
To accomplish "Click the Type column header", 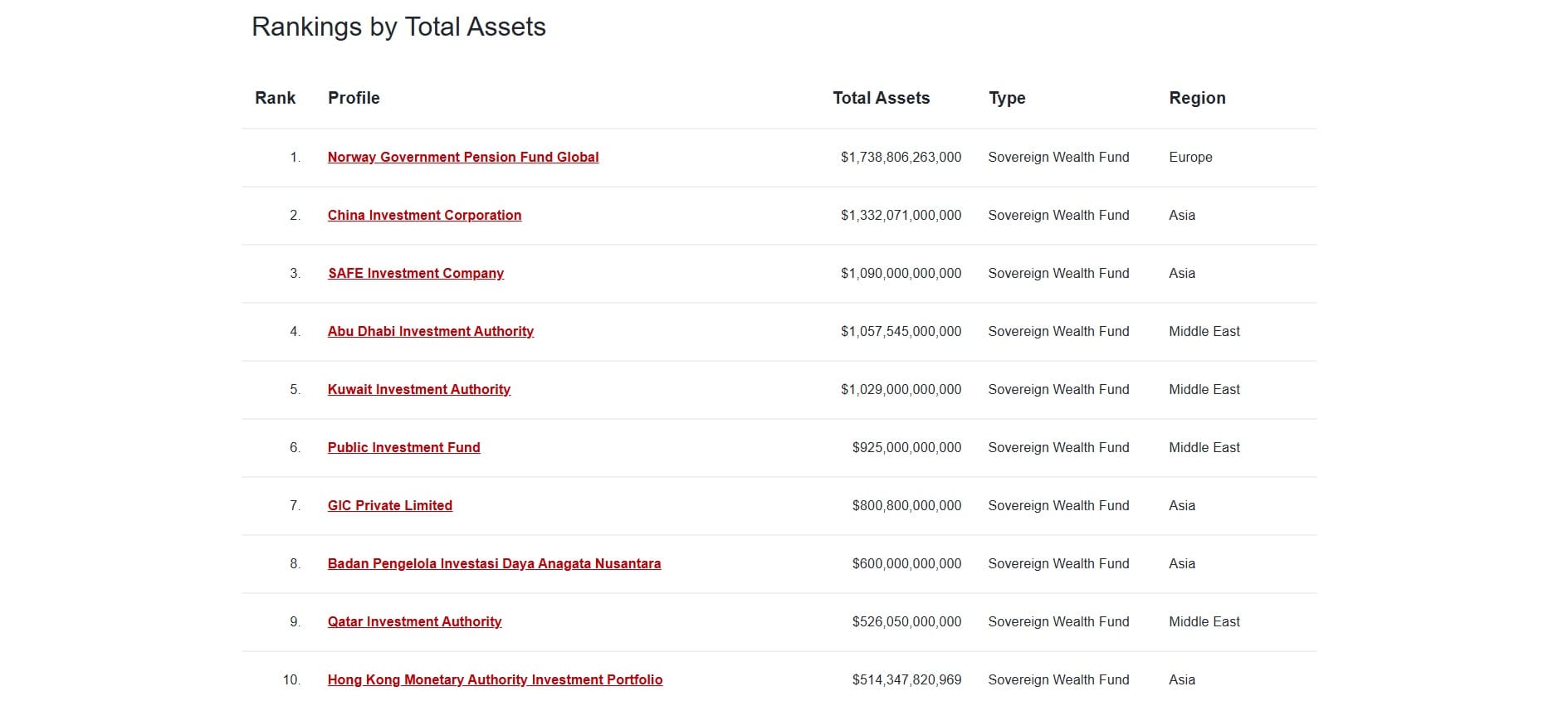I will pyautogui.click(x=1007, y=98).
